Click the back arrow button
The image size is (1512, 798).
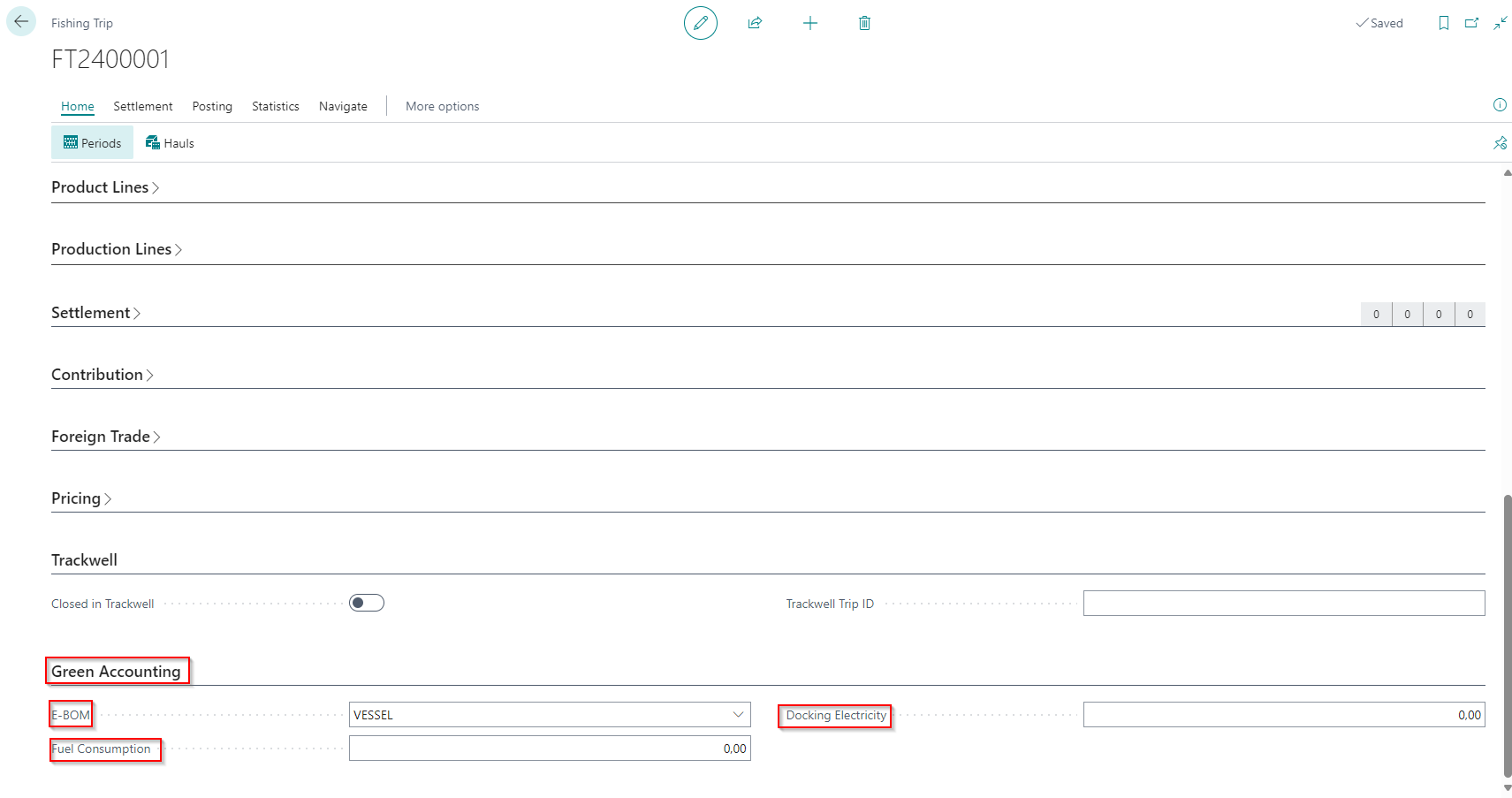21,22
